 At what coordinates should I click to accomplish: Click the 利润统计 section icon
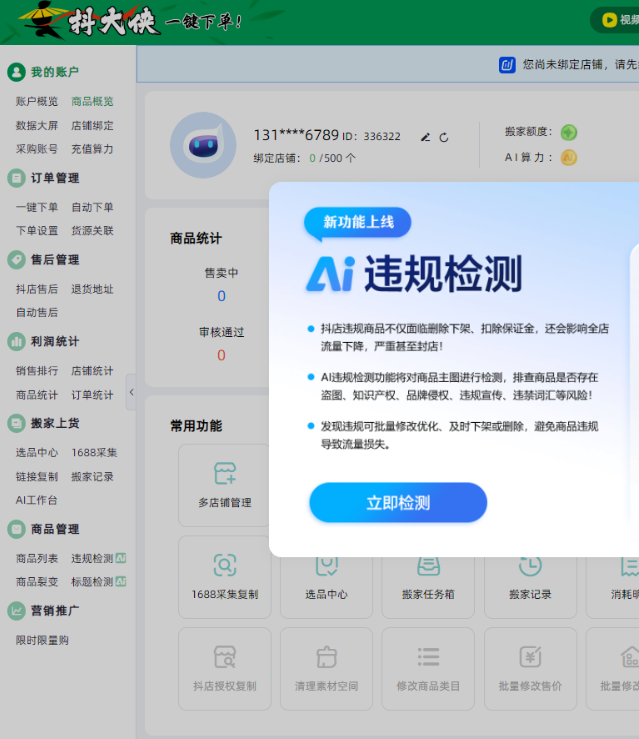point(16,341)
